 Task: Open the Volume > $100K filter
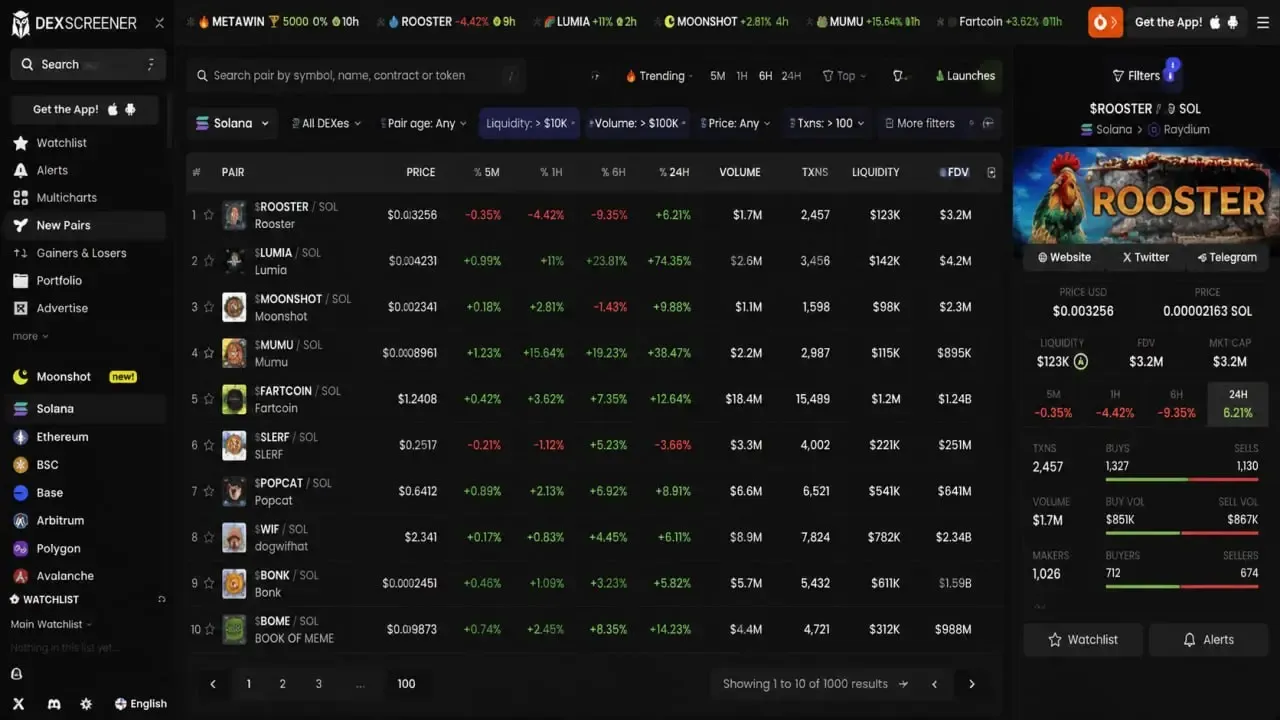point(638,123)
